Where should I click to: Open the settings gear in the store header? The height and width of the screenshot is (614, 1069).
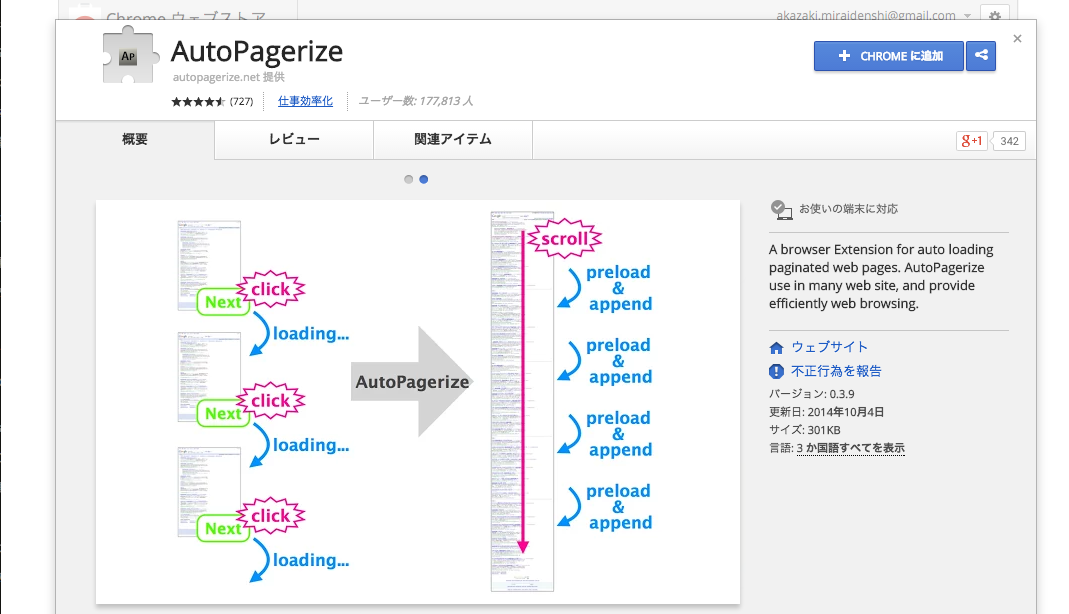coord(995,15)
